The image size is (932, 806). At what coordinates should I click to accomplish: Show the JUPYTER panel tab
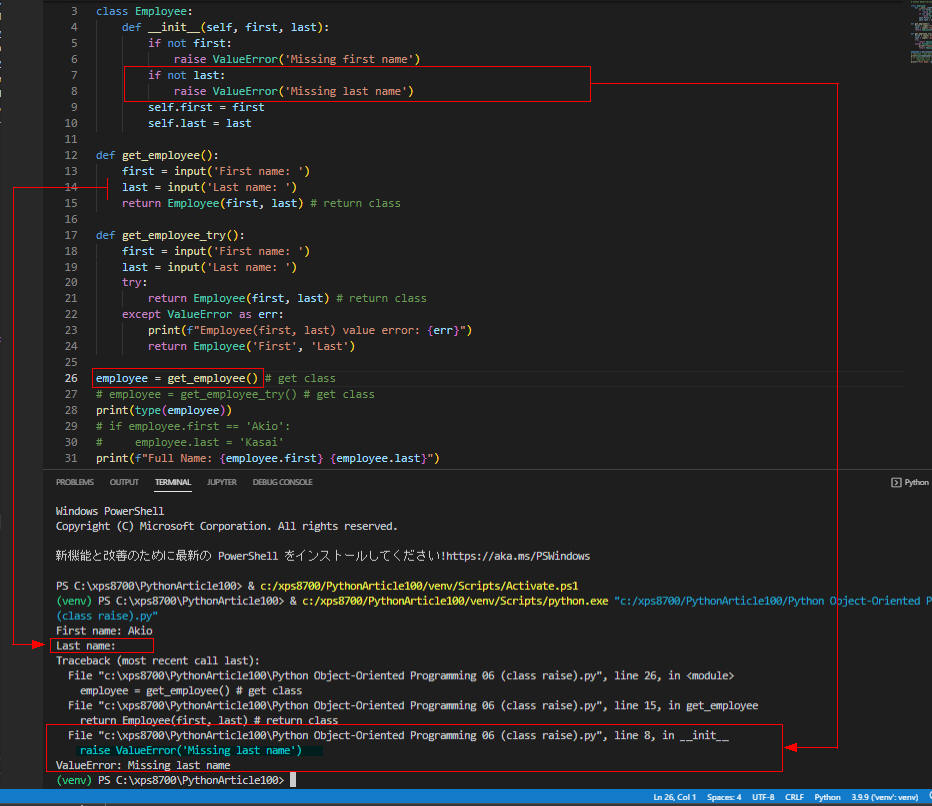pyautogui.click(x=222, y=482)
